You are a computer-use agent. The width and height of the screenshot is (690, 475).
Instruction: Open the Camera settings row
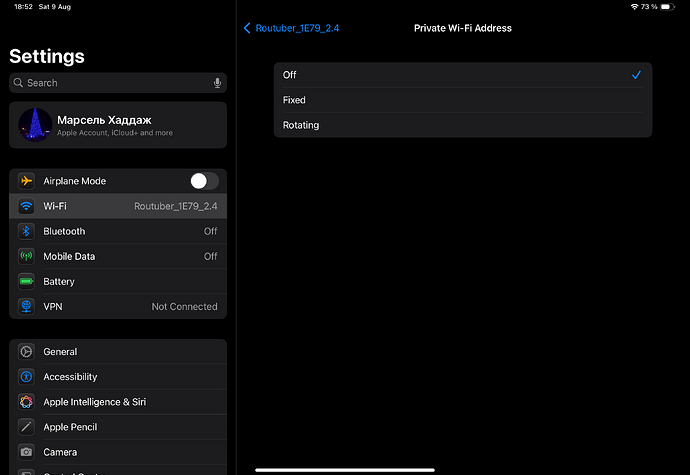point(118,452)
